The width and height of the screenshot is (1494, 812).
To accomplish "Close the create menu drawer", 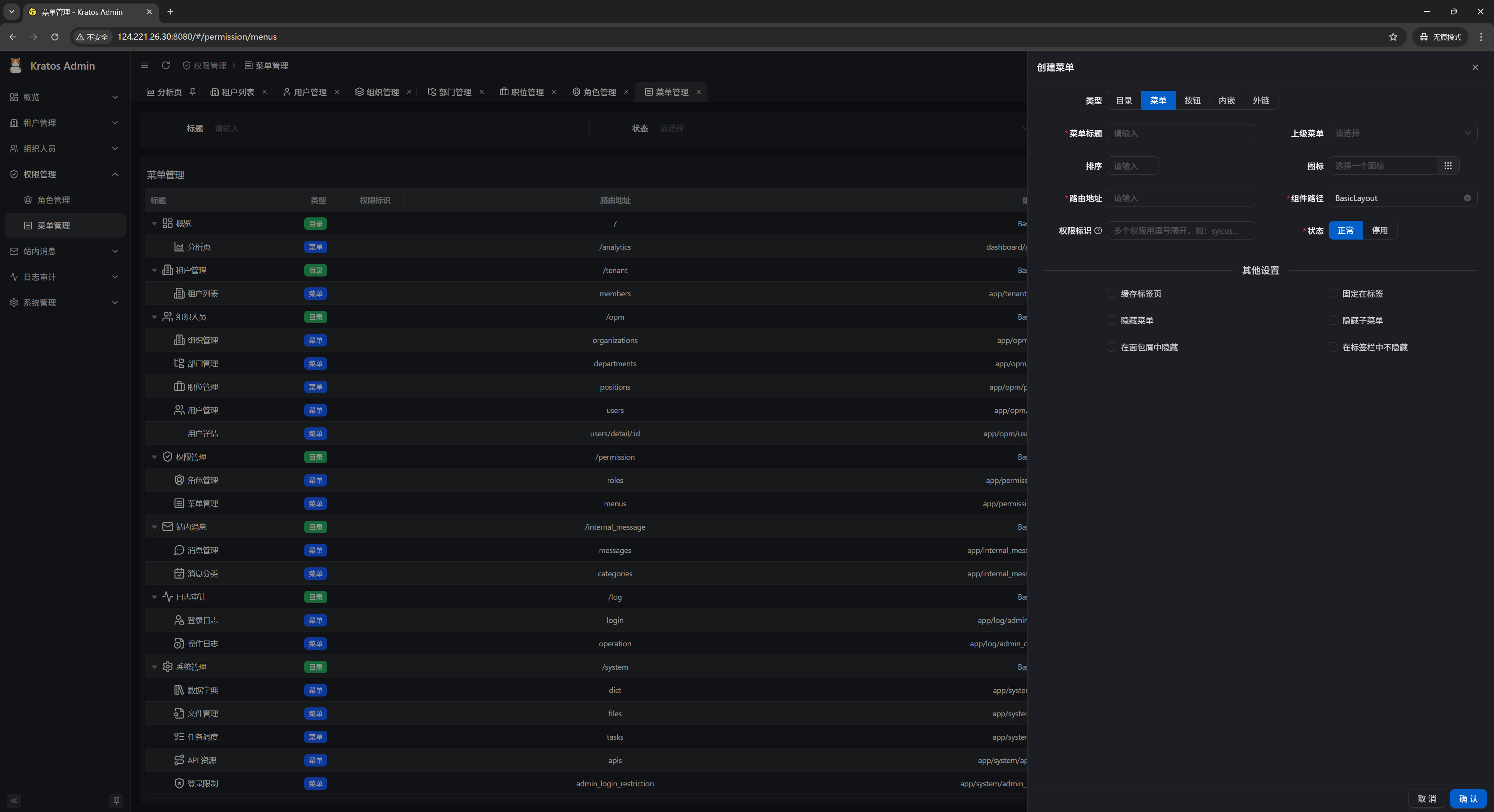I will (x=1475, y=67).
